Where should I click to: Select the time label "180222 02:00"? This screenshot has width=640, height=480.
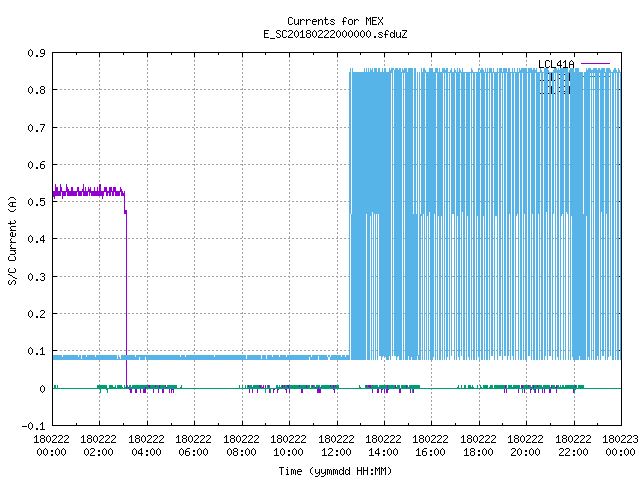[x=98, y=445]
